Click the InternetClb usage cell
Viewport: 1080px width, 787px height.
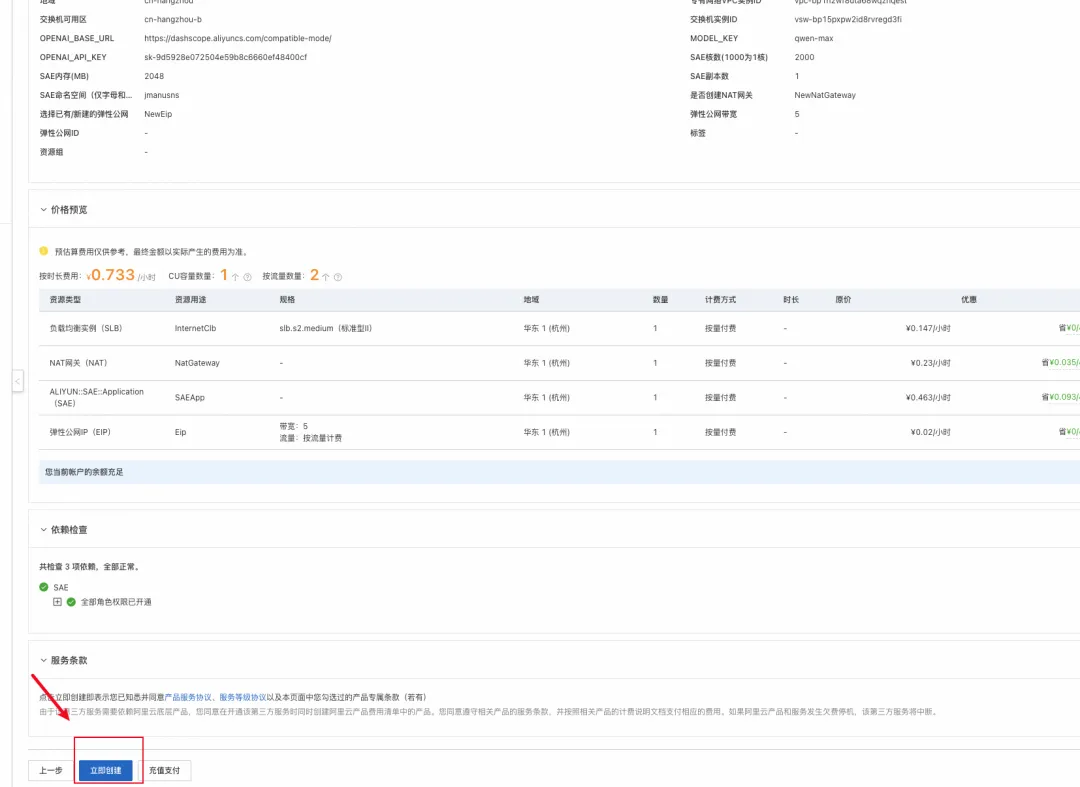[195, 328]
